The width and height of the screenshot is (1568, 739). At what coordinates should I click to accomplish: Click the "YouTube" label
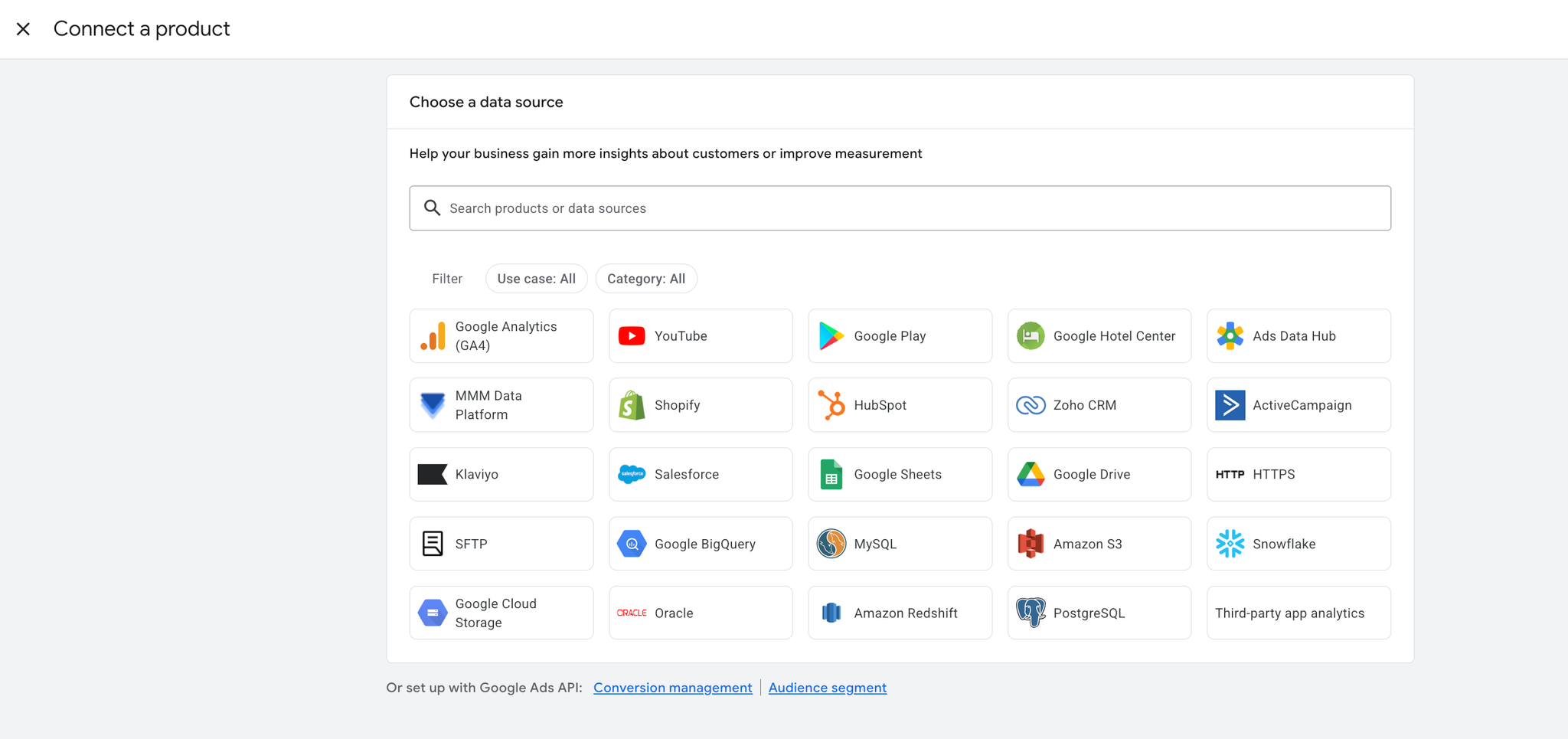pyautogui.click(x=681, y=336)
